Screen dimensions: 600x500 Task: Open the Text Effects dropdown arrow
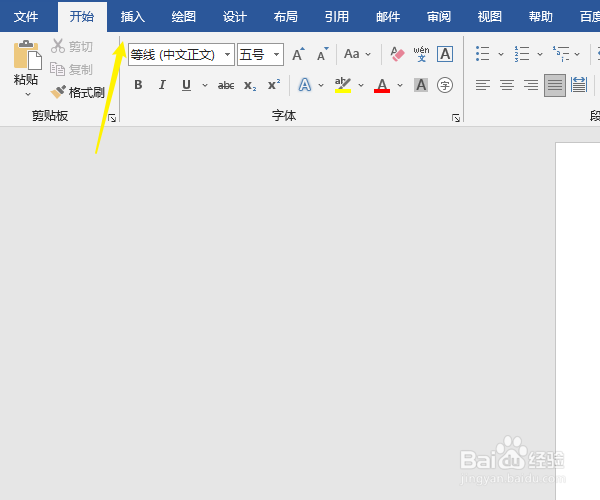[321, 85]
